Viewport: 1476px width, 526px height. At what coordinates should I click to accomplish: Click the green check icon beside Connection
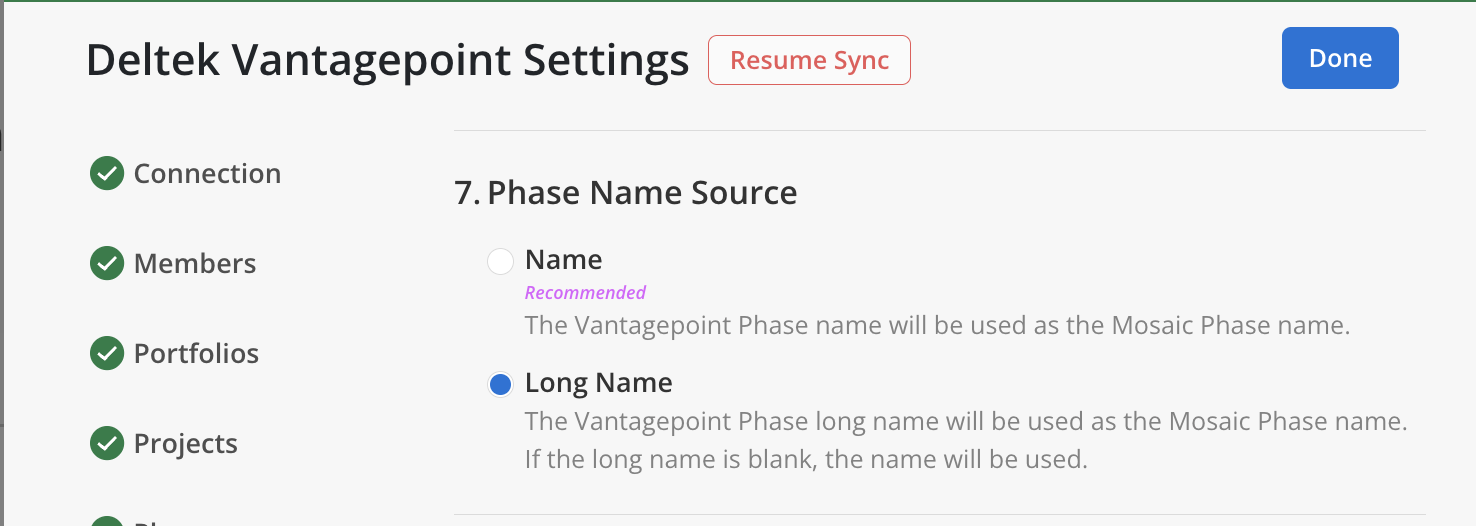(107, 174)
